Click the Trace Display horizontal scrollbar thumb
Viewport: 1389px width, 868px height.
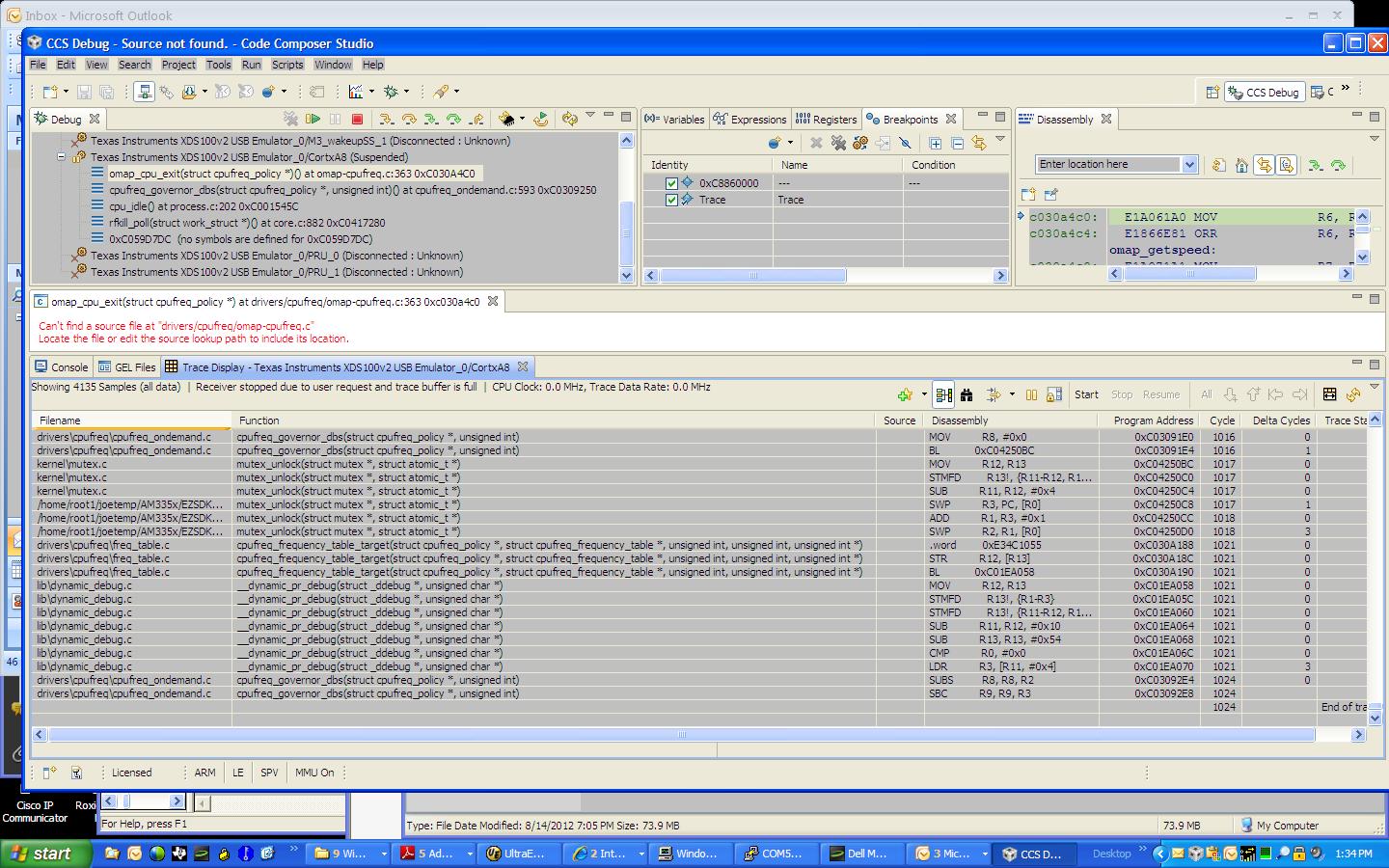pos(681,735)
